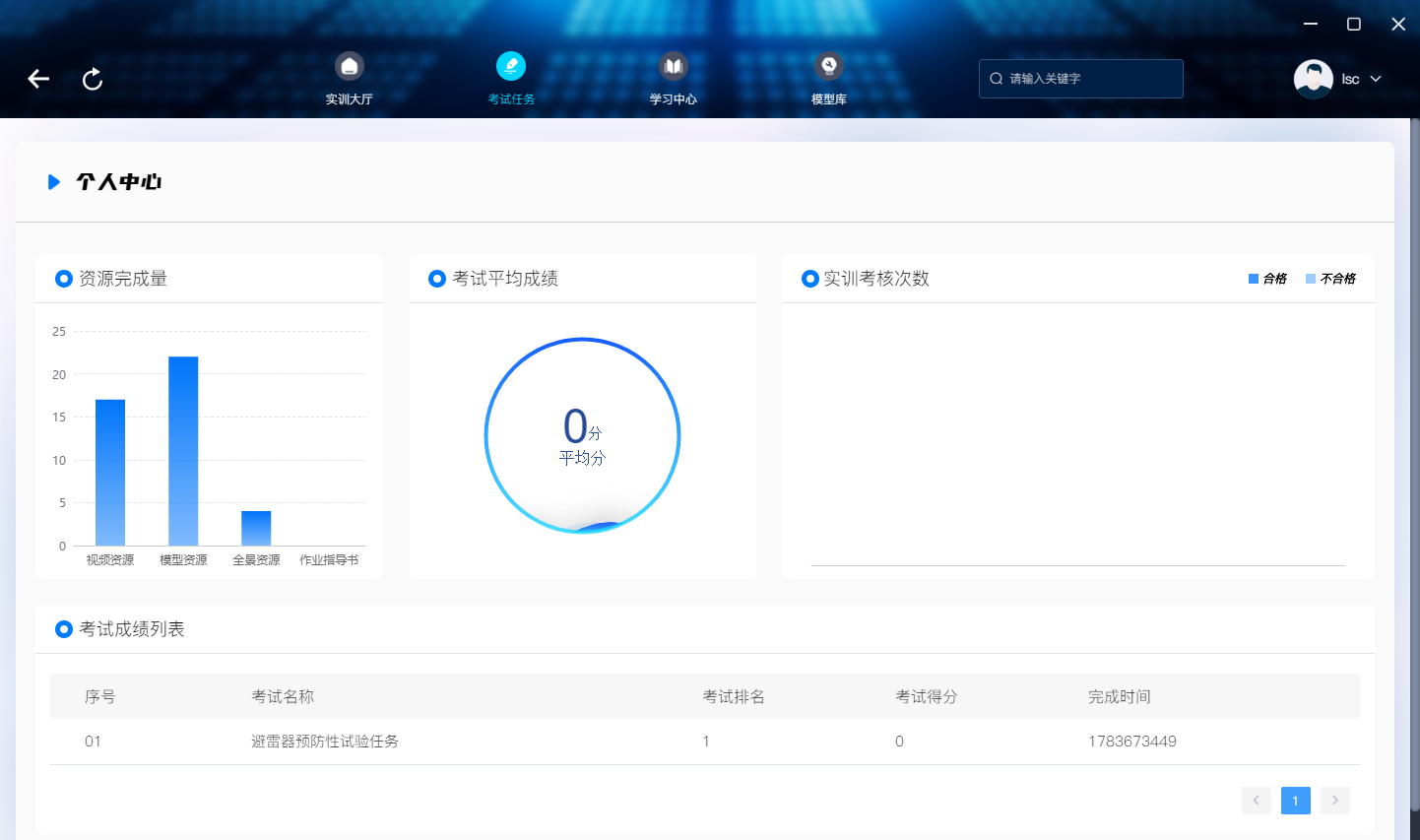The height and width of the screenshot is (840, 1420).
Task: Expand the lsc user dropdown arrow
Action: pos(1376,79)
